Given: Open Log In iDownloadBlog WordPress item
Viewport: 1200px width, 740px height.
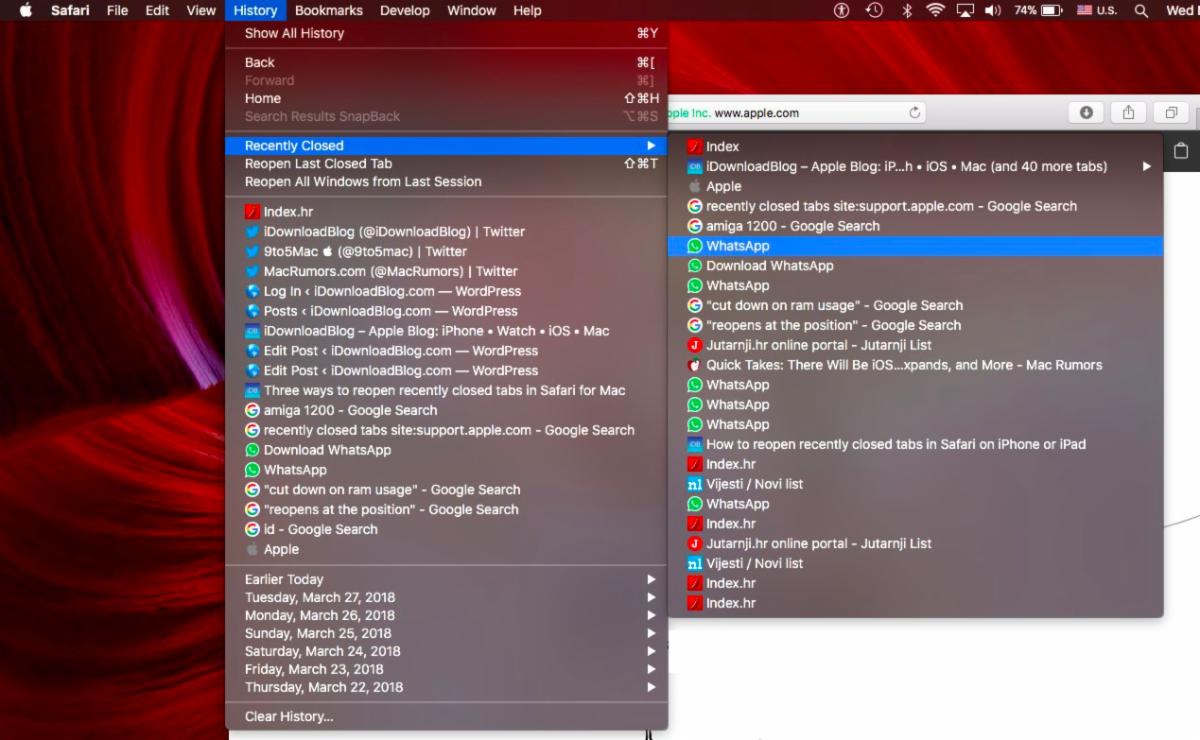Looking at the screenshot, I should click(x=447, y=291).
